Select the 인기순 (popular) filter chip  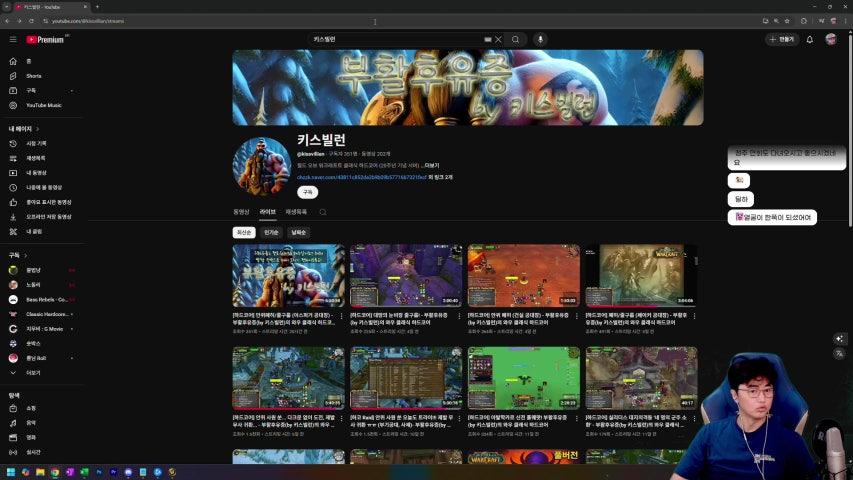(271, 232)
